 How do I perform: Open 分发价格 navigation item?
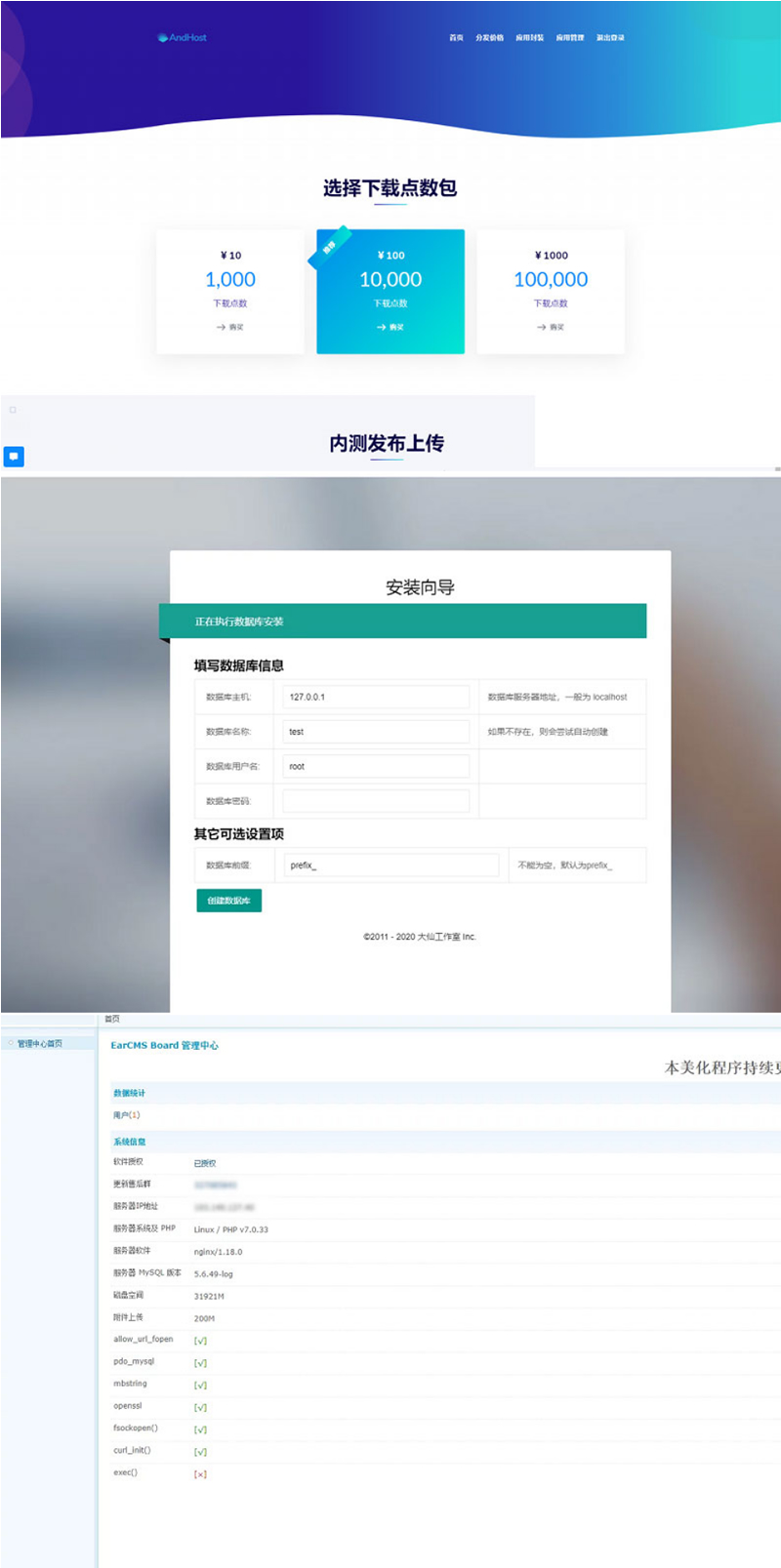tap(489, 38)
